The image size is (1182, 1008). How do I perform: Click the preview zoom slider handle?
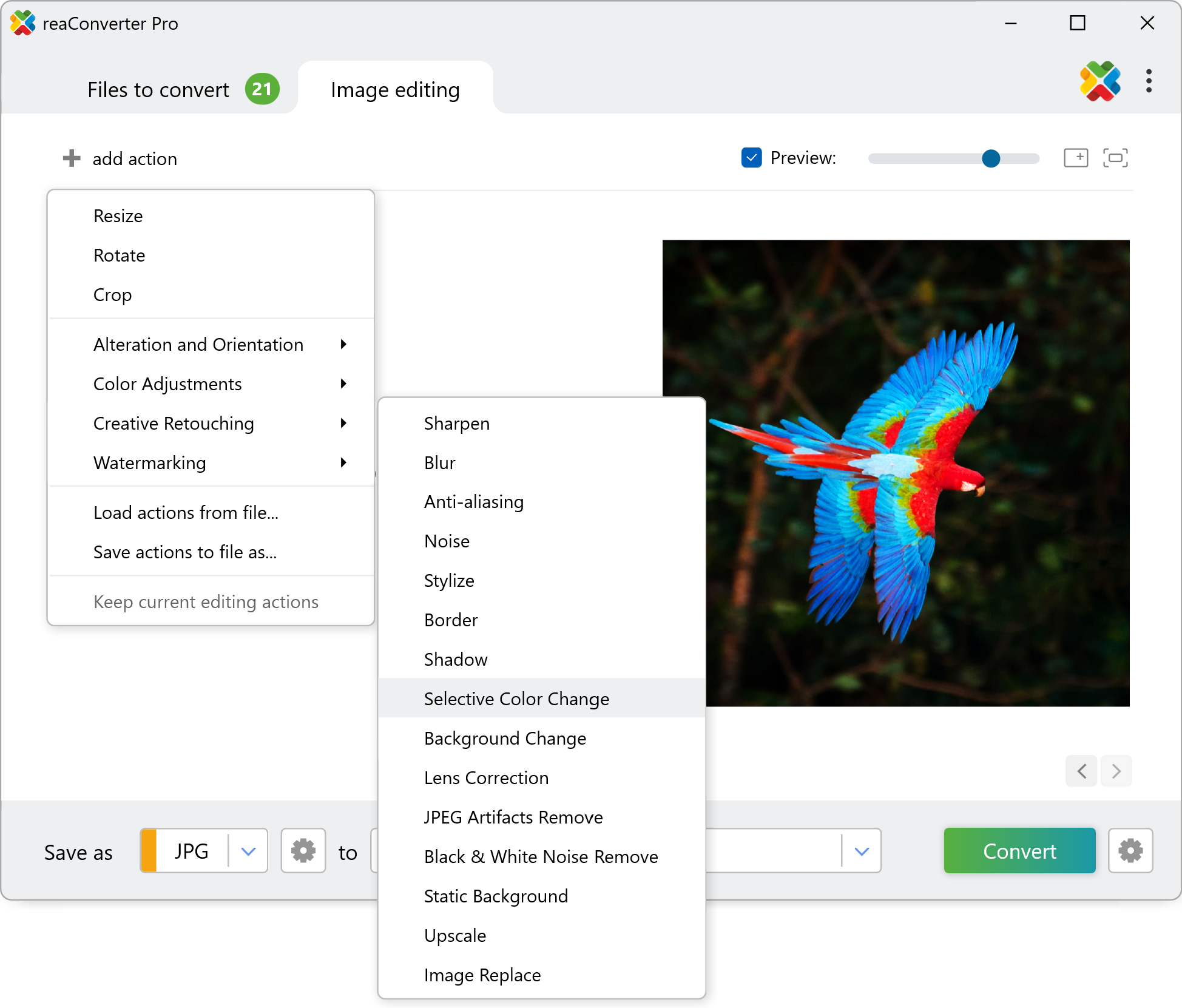tap(990, 158)
